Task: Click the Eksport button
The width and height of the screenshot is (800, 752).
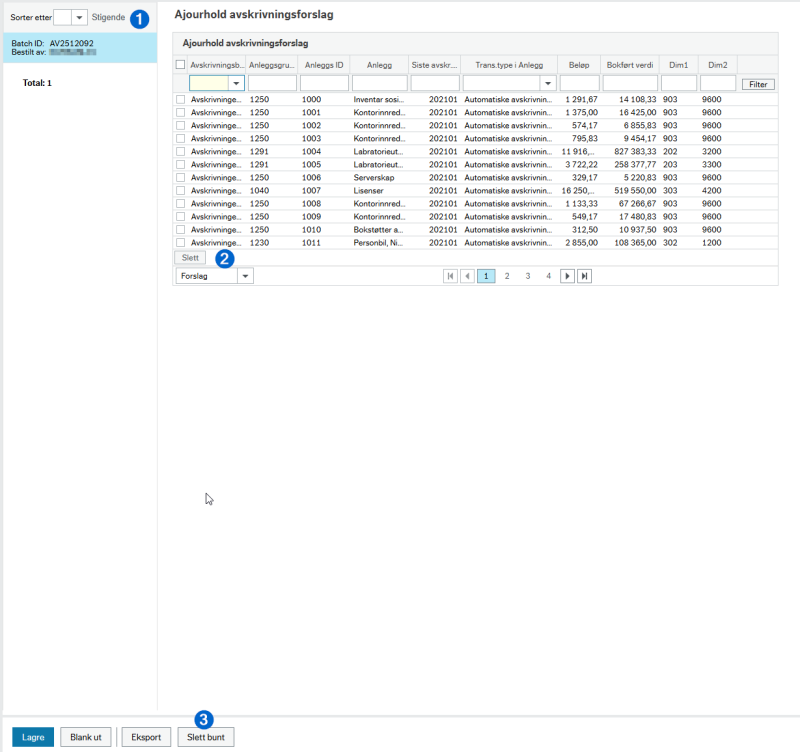Action: pyautogui.click(x=146, y=737)
